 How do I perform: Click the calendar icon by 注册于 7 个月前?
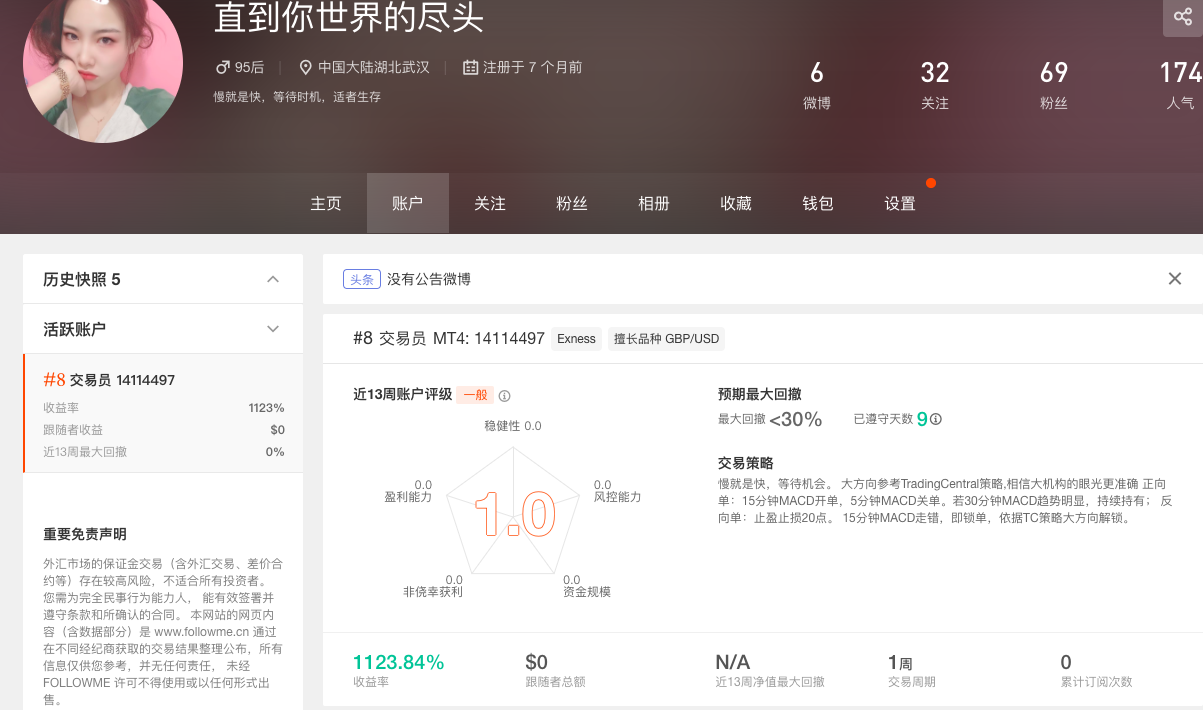(x=470, y=68)
